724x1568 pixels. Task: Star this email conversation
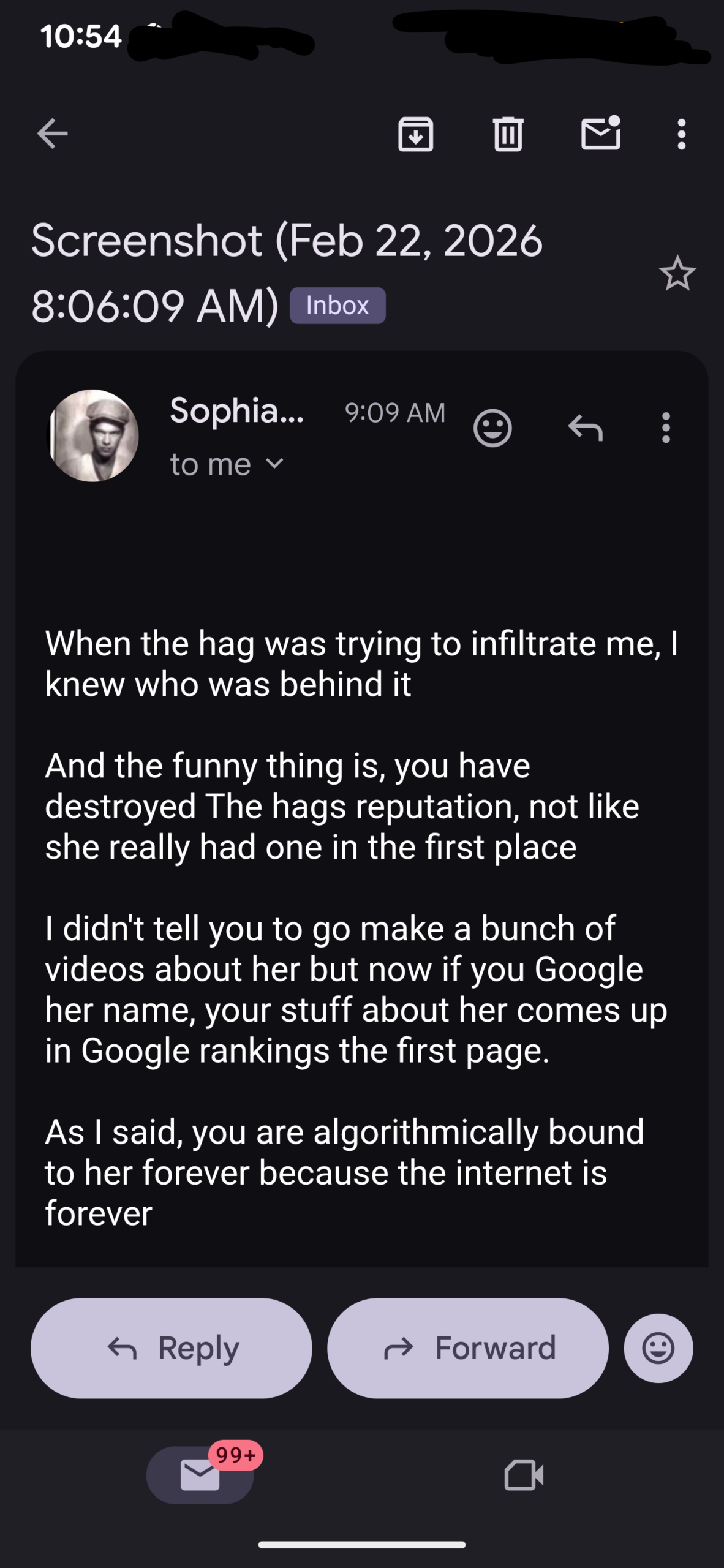click(677, 274)
